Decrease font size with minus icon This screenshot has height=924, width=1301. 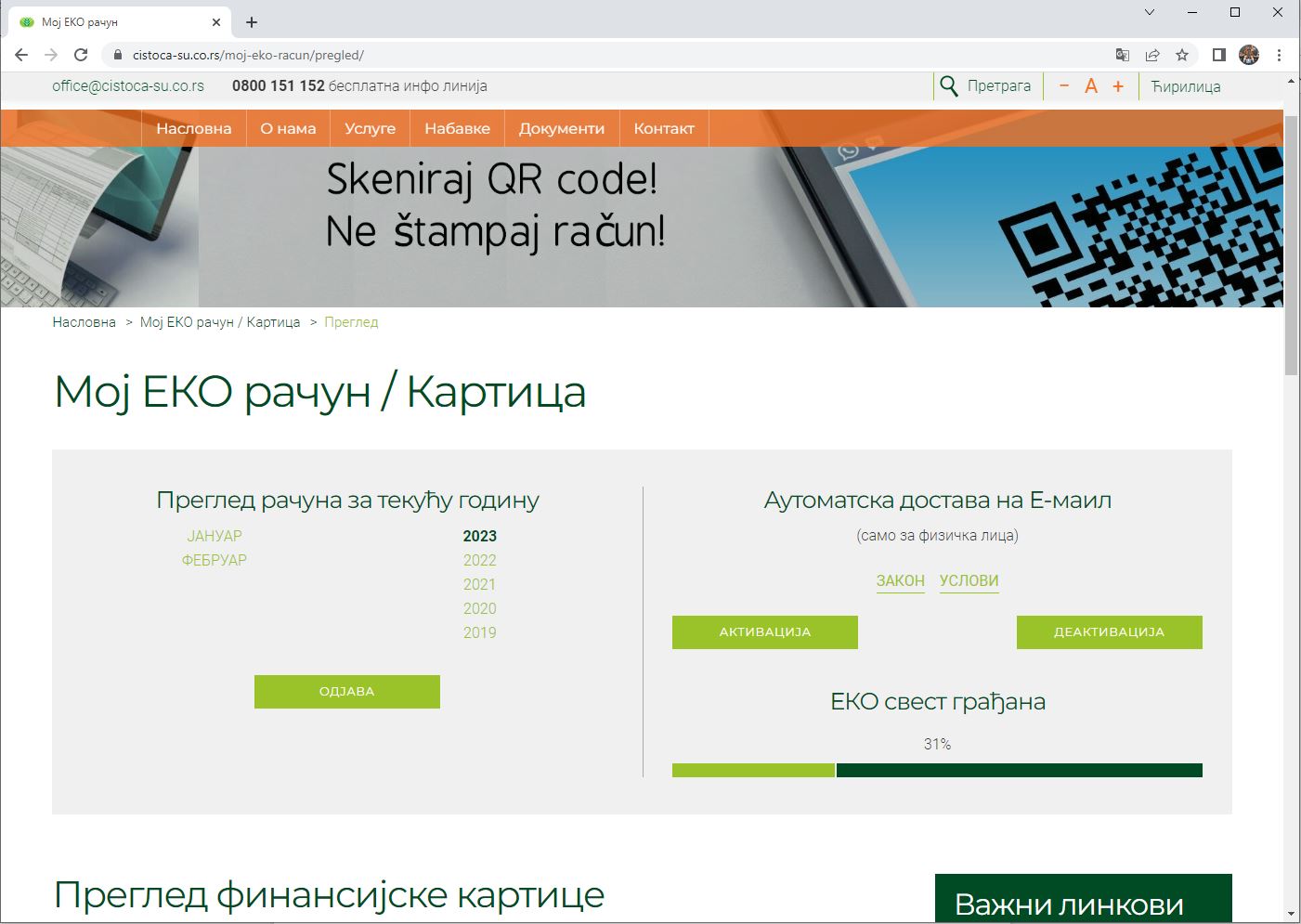coord(1064,86)
